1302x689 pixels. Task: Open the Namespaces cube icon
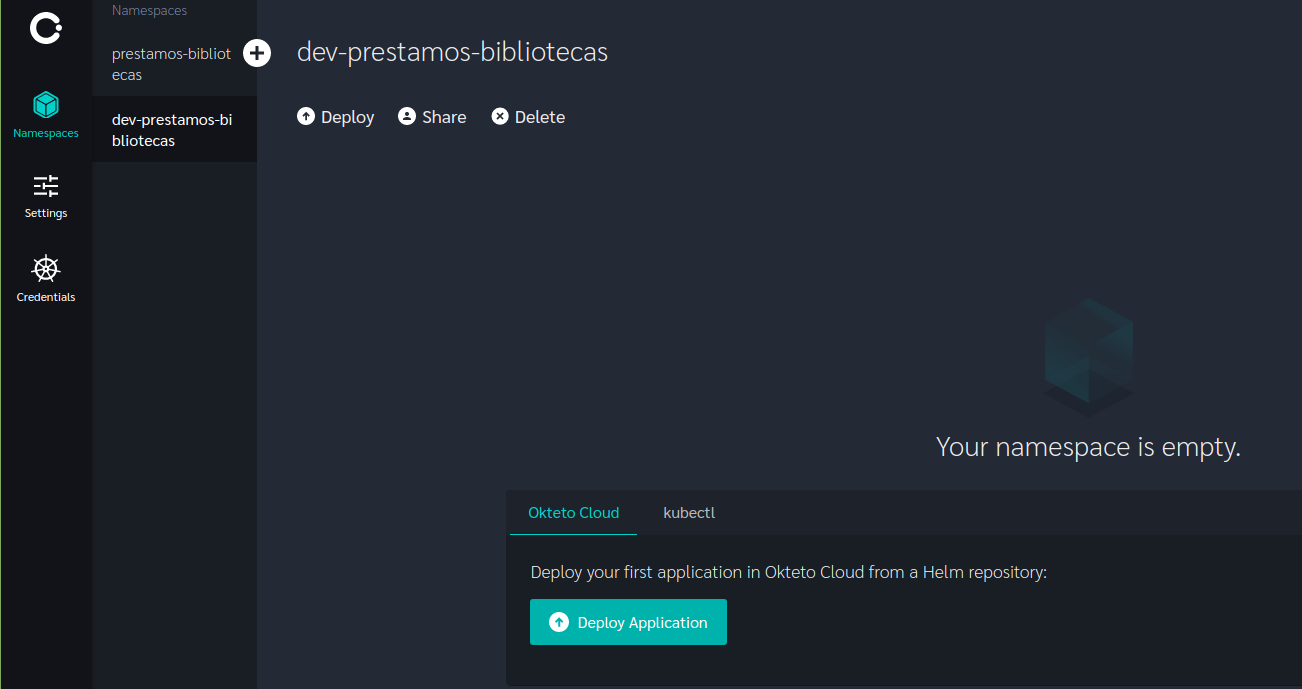pos(46,105)
